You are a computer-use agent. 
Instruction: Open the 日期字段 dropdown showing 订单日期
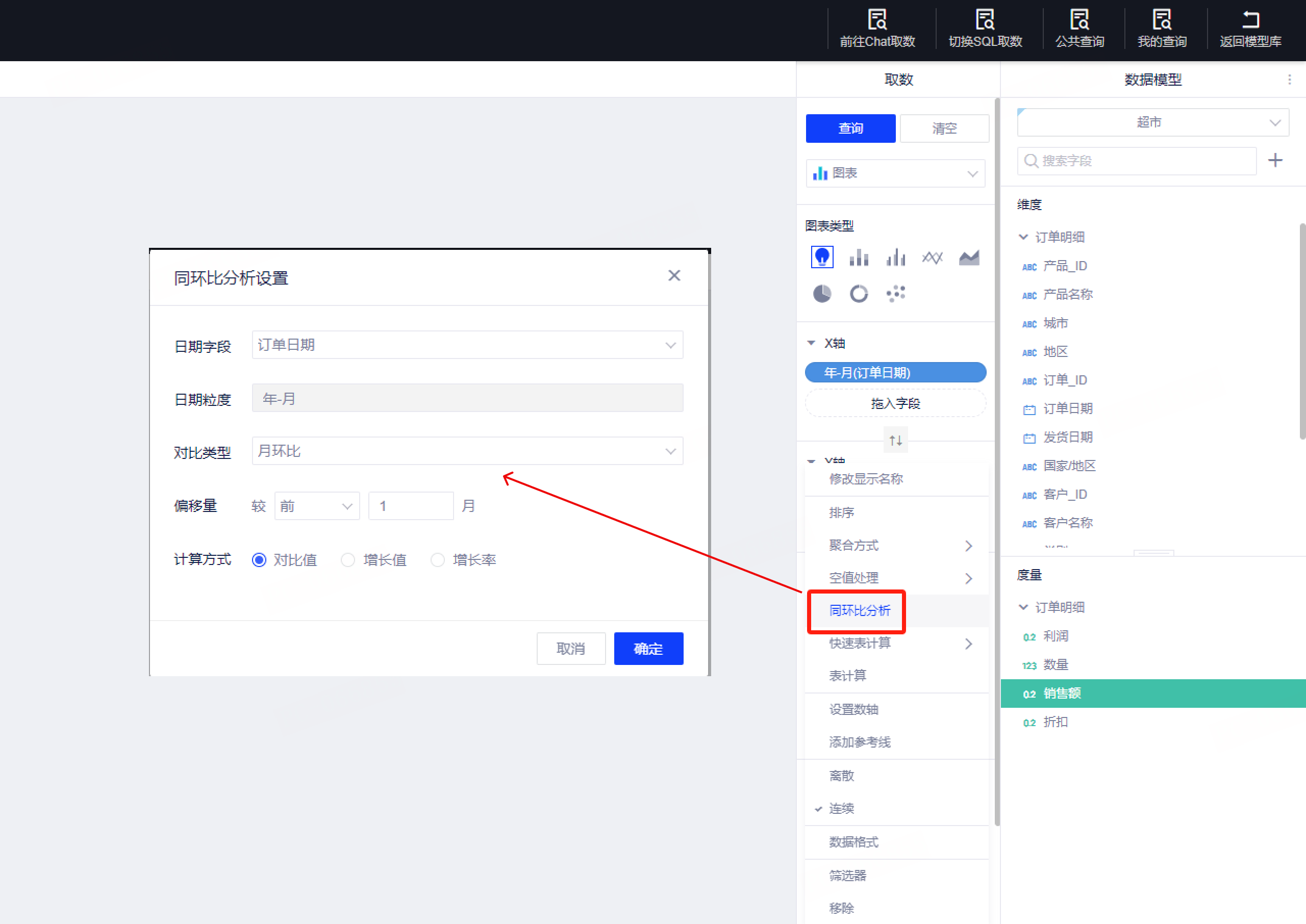click(x=467, y=345)
